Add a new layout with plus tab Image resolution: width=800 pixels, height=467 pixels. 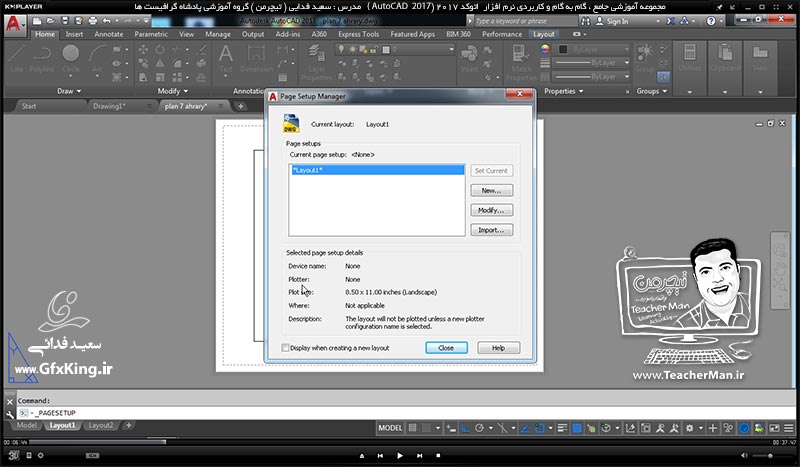(x=129, y=425)
